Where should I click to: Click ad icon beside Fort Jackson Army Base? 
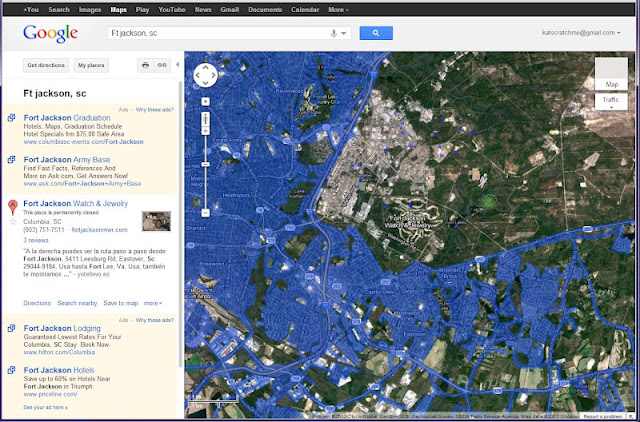[11, 160]
